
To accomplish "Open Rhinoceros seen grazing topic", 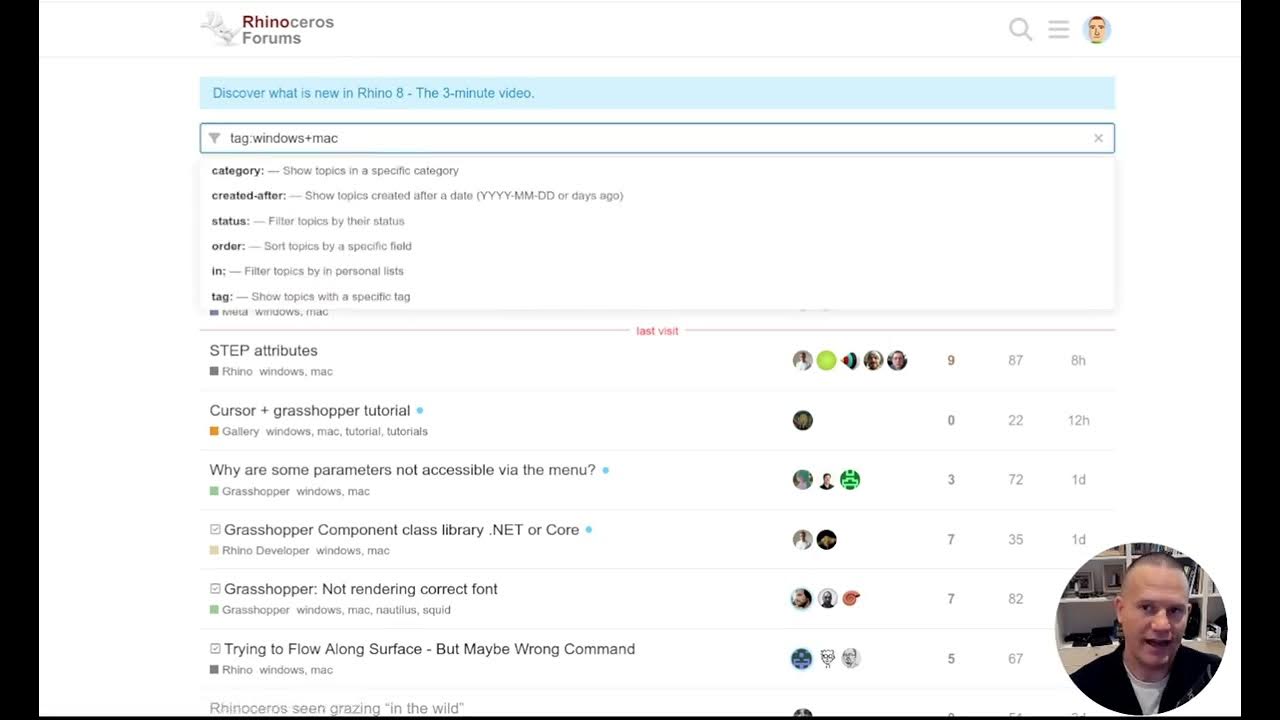I will (x=336, y=708).
